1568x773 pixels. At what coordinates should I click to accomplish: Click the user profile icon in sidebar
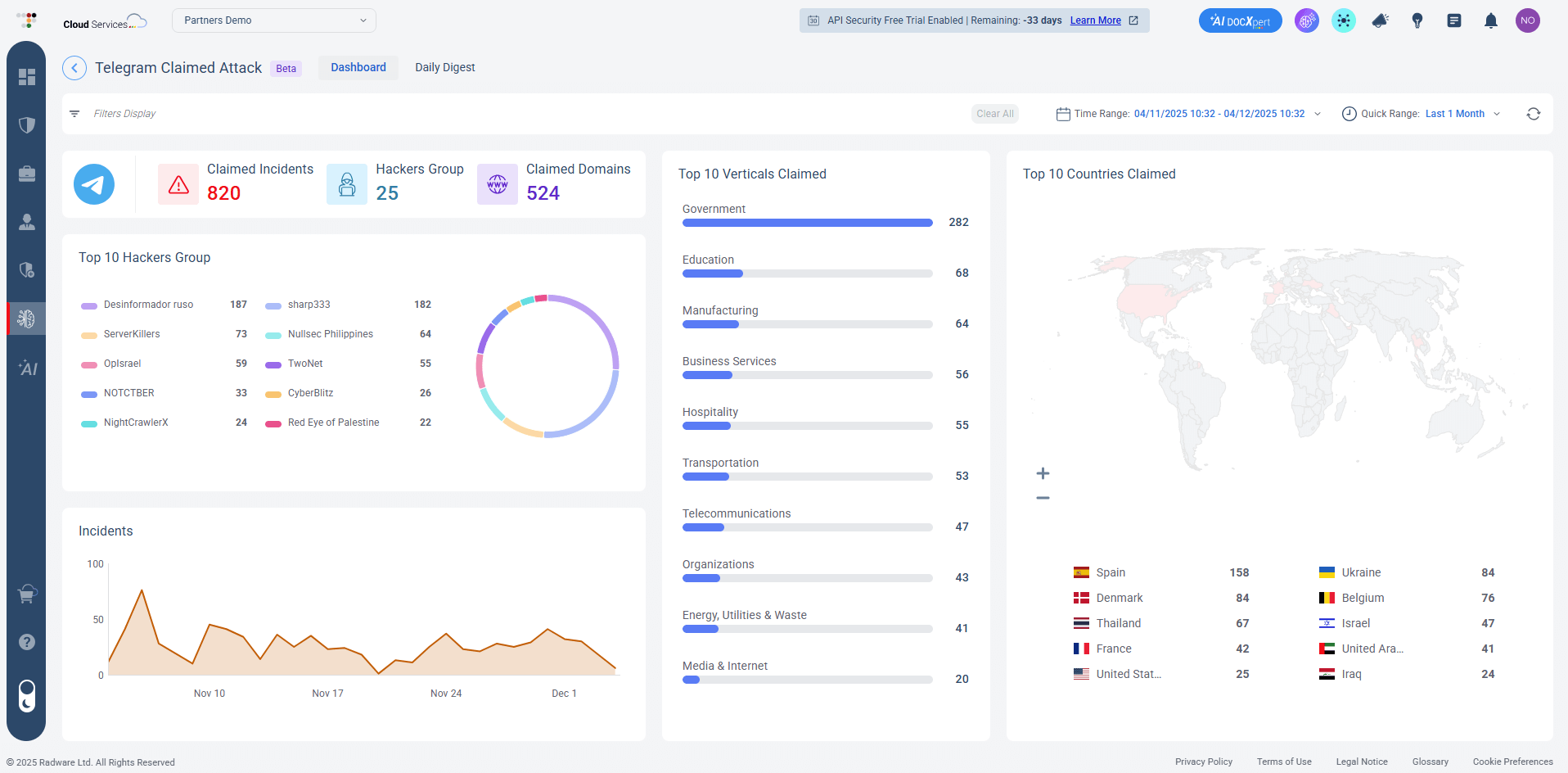click(27, 222)
